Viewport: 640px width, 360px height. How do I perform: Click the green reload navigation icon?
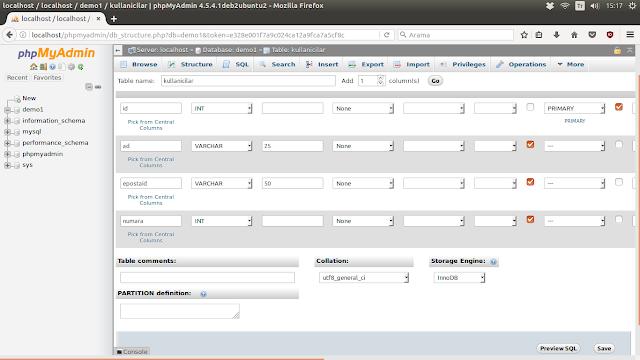pos(81,67)
